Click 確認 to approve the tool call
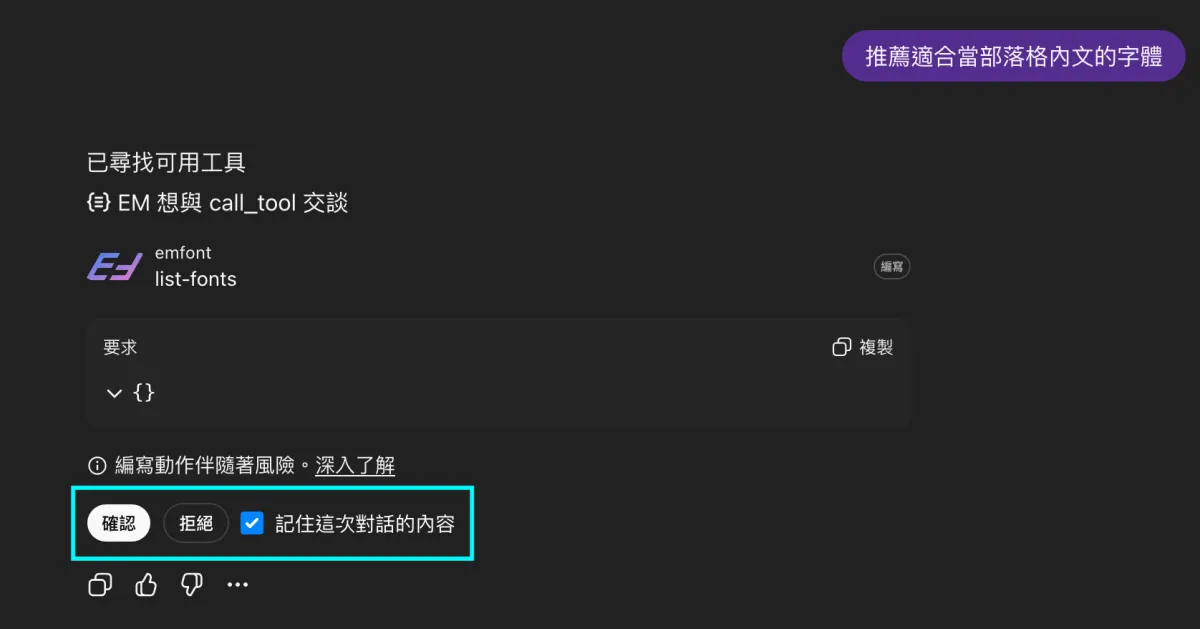Image resolution: width=1200 pixels, height=629 pixels. tap(118, 523)
